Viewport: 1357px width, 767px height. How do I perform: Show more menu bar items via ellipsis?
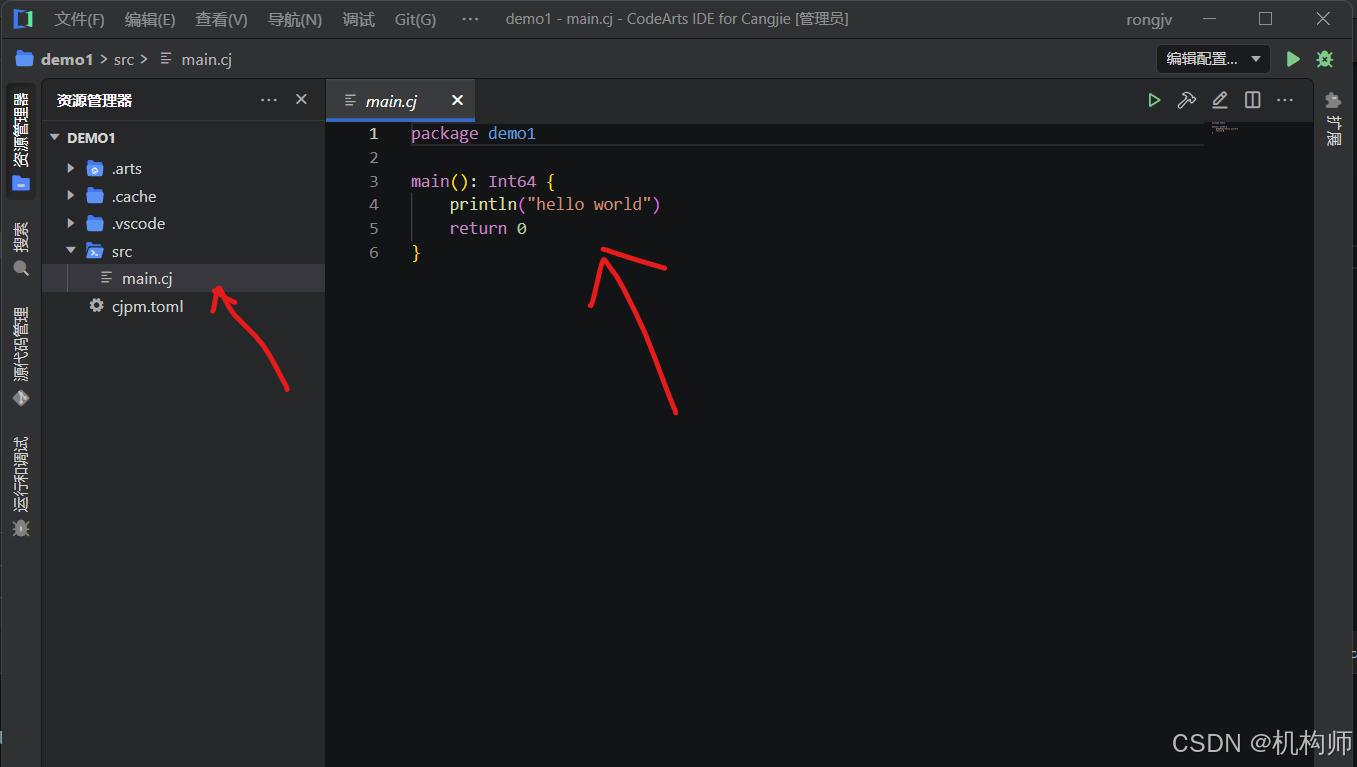[x=470, y=19]
